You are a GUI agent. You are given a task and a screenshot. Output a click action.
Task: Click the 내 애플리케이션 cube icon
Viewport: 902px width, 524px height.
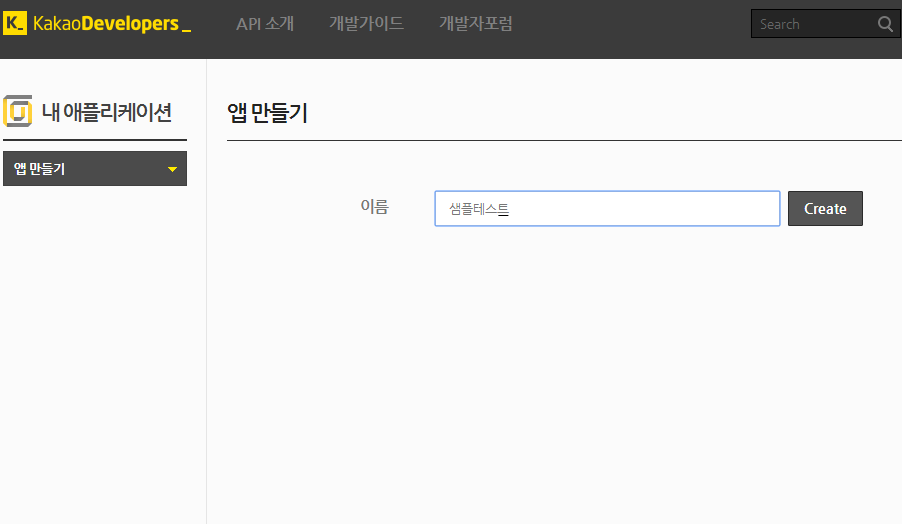tap(18, 111)
